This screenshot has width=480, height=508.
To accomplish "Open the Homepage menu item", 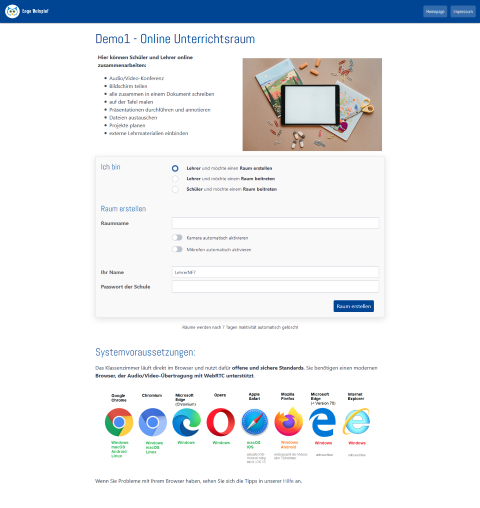I will click(x=435, y=11).
